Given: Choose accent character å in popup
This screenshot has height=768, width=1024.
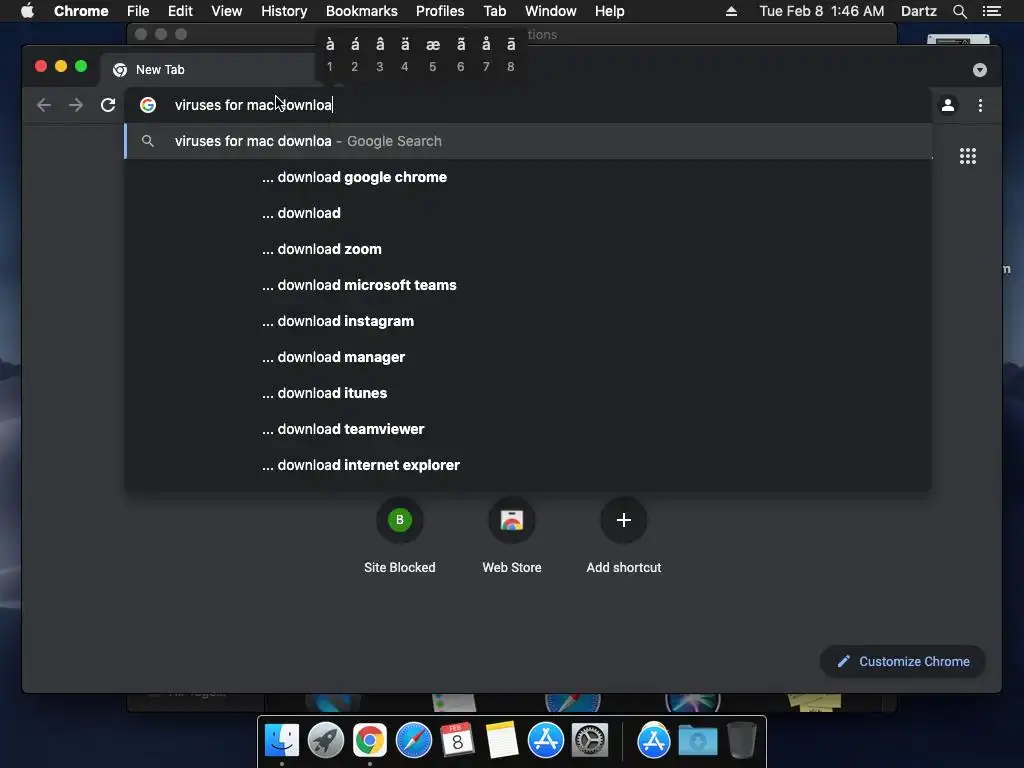Looking at the screenshot, I should [x=486, y=54].
